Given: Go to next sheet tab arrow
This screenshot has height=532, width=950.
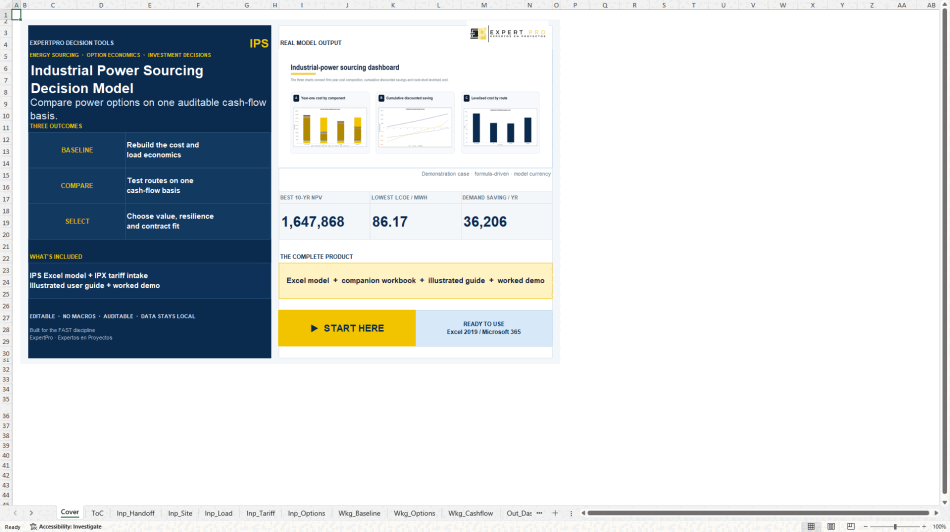Looking at the screenshot, I should (31, 513).
